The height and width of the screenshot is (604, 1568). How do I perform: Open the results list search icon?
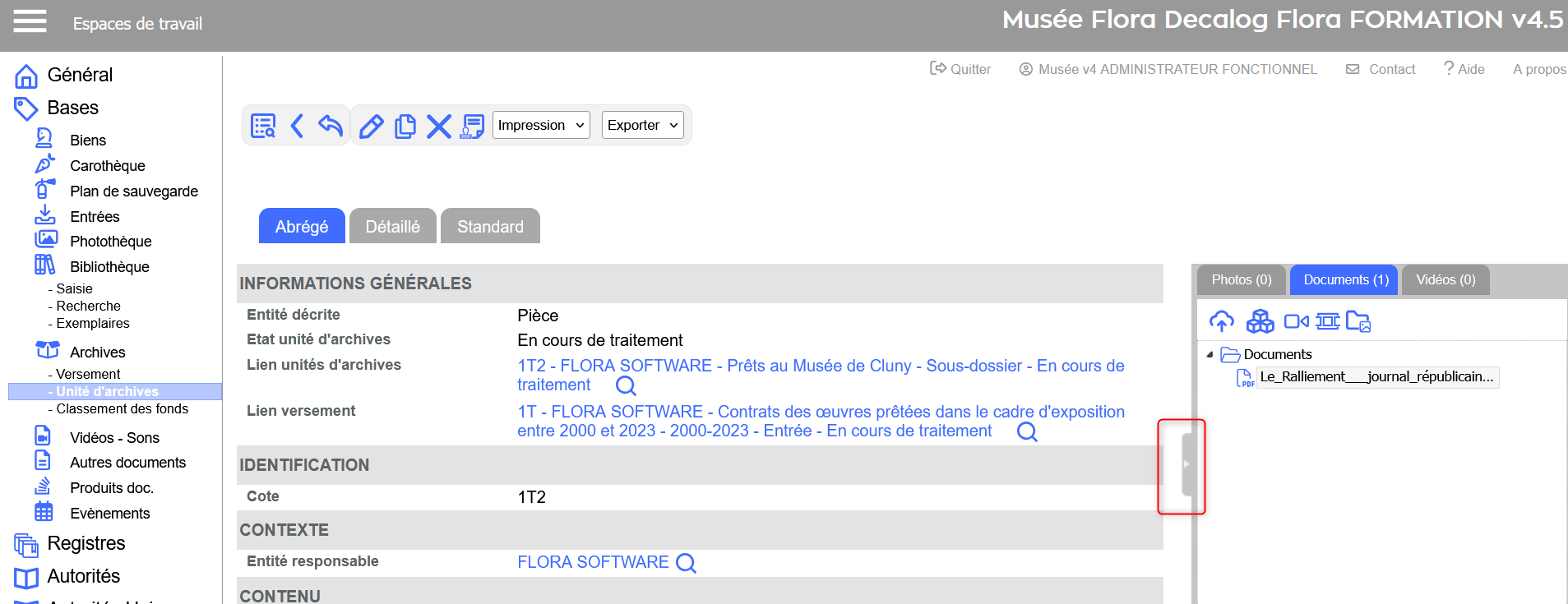pos(263,126)
